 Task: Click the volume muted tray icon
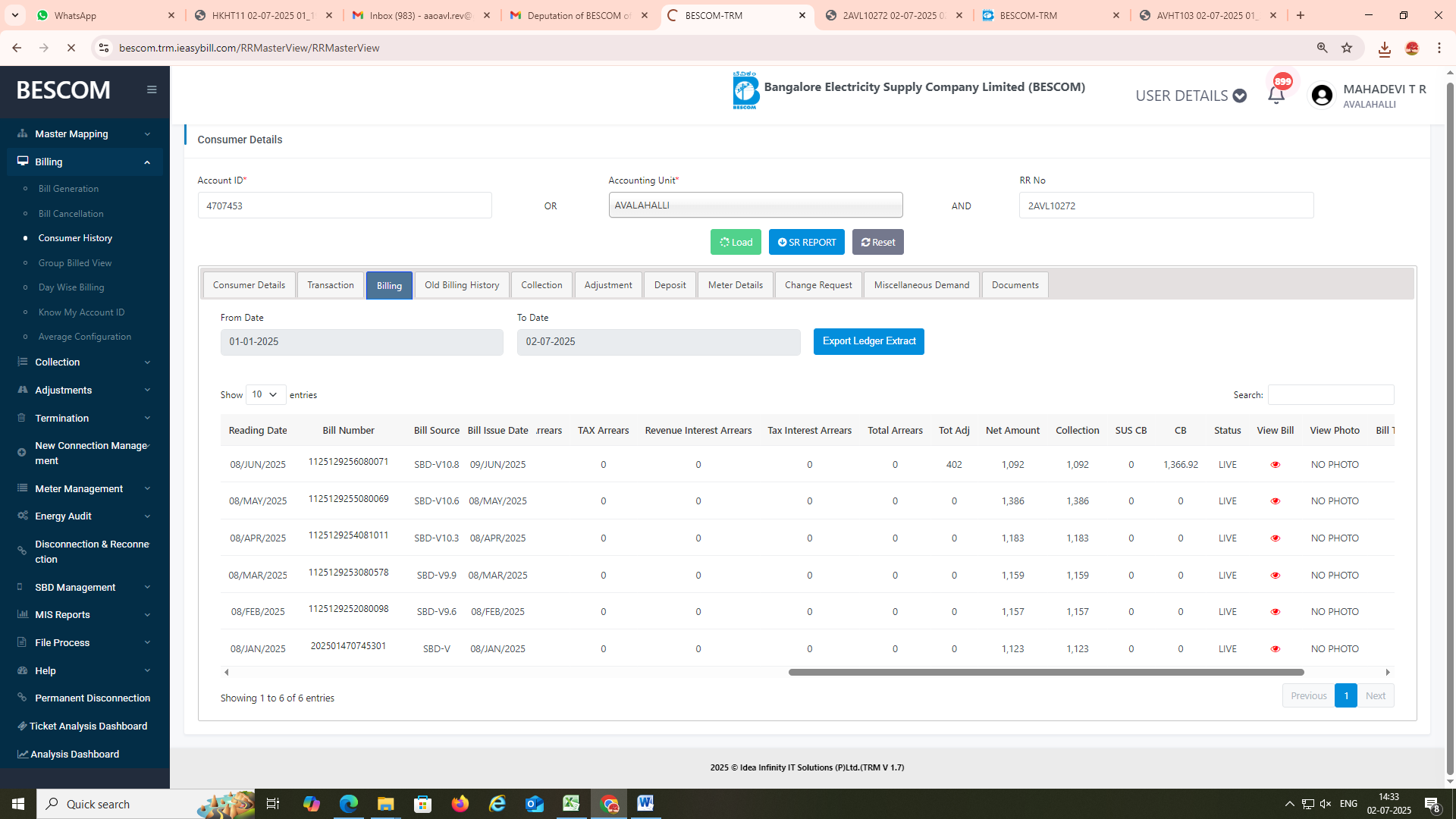pos(1326,804)
